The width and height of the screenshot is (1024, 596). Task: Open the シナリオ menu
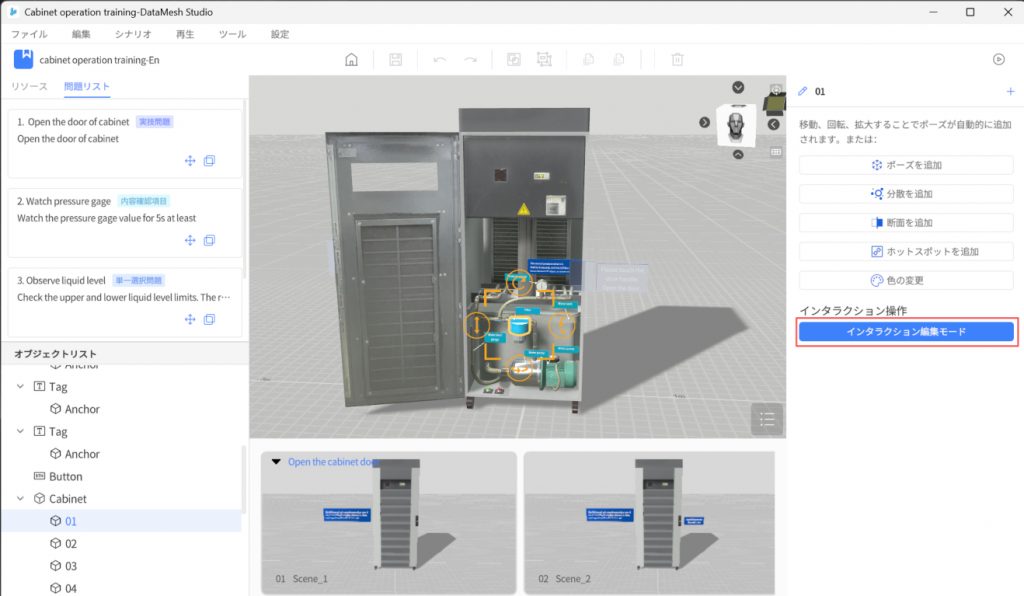[133, 34]
